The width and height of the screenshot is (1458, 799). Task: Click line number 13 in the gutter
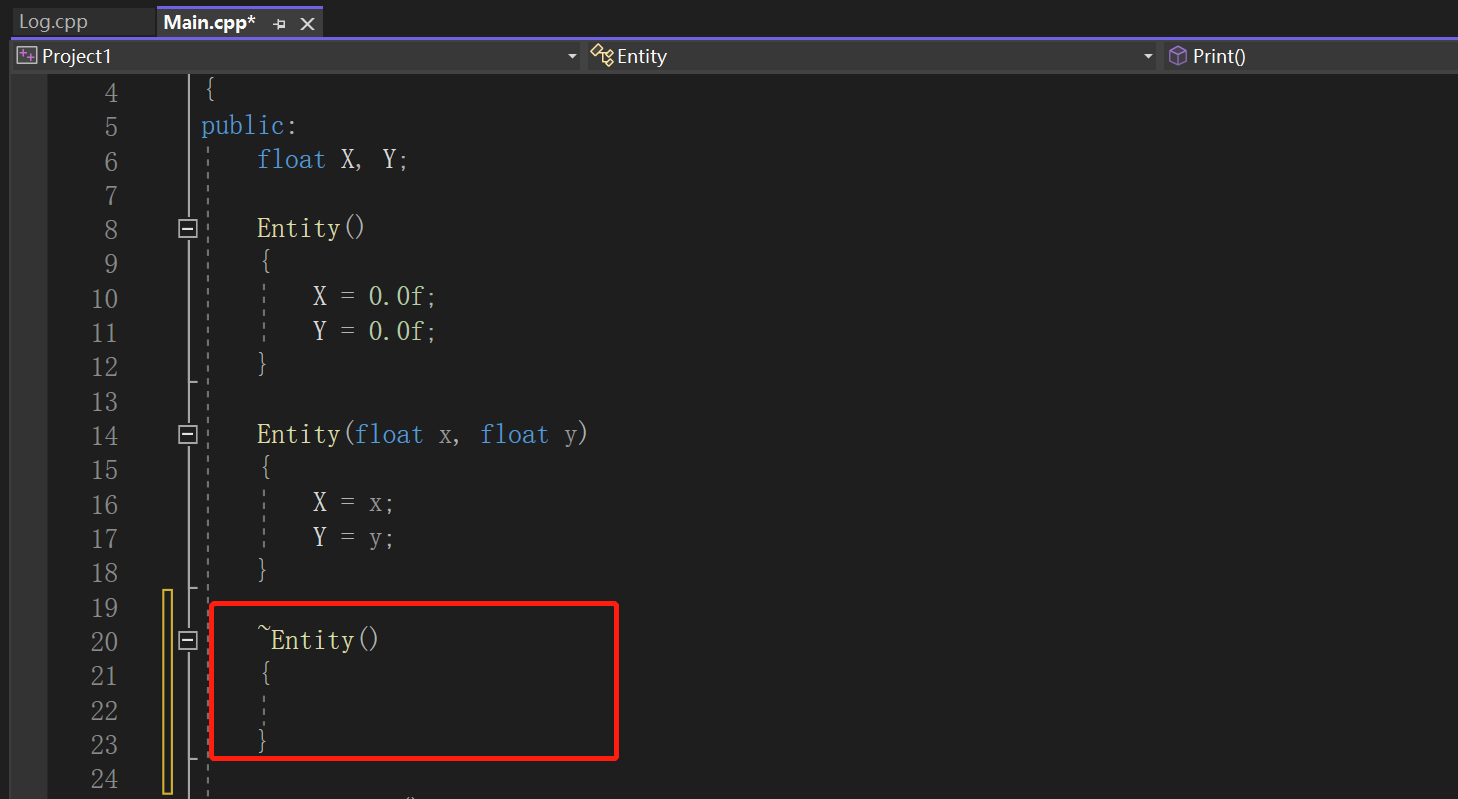pyautogui.click(x=104, y=401)
